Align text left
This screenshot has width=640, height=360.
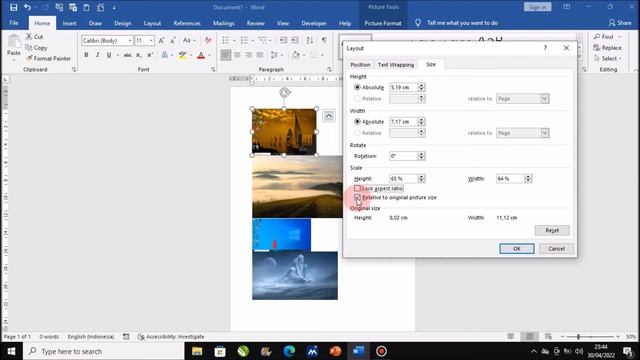226,55
